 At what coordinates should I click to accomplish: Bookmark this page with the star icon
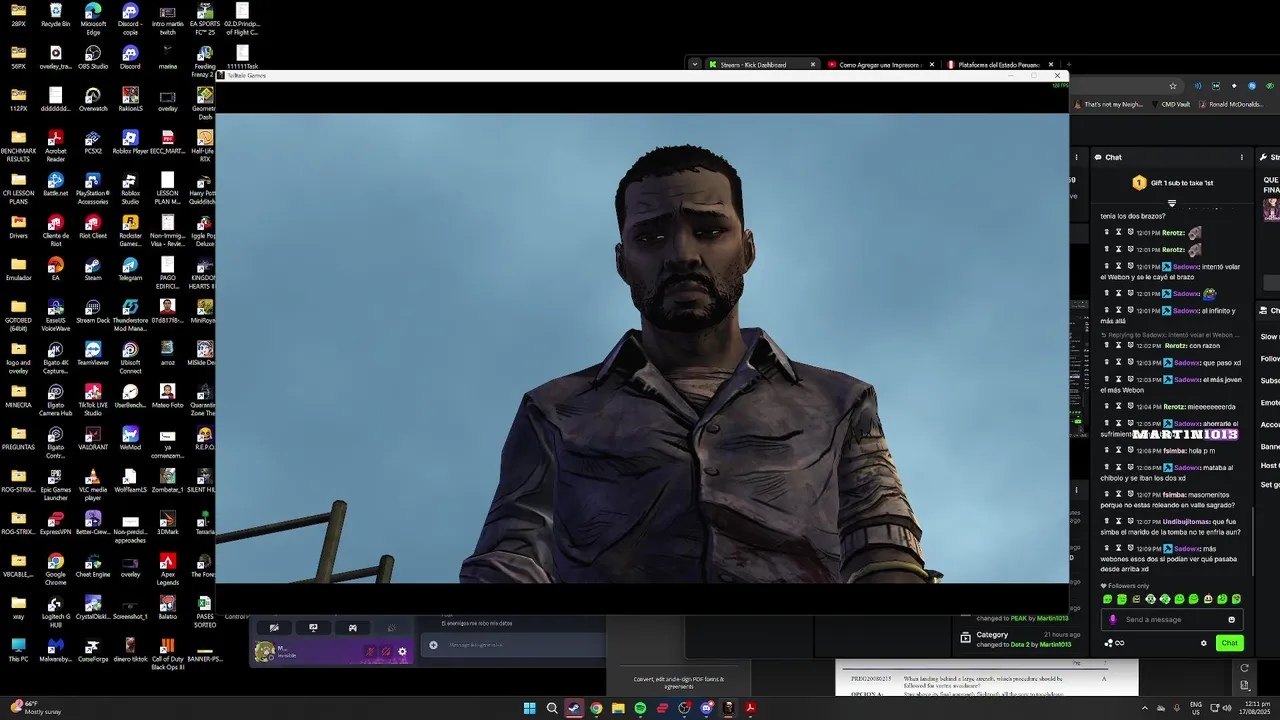tap(1173, 86)
